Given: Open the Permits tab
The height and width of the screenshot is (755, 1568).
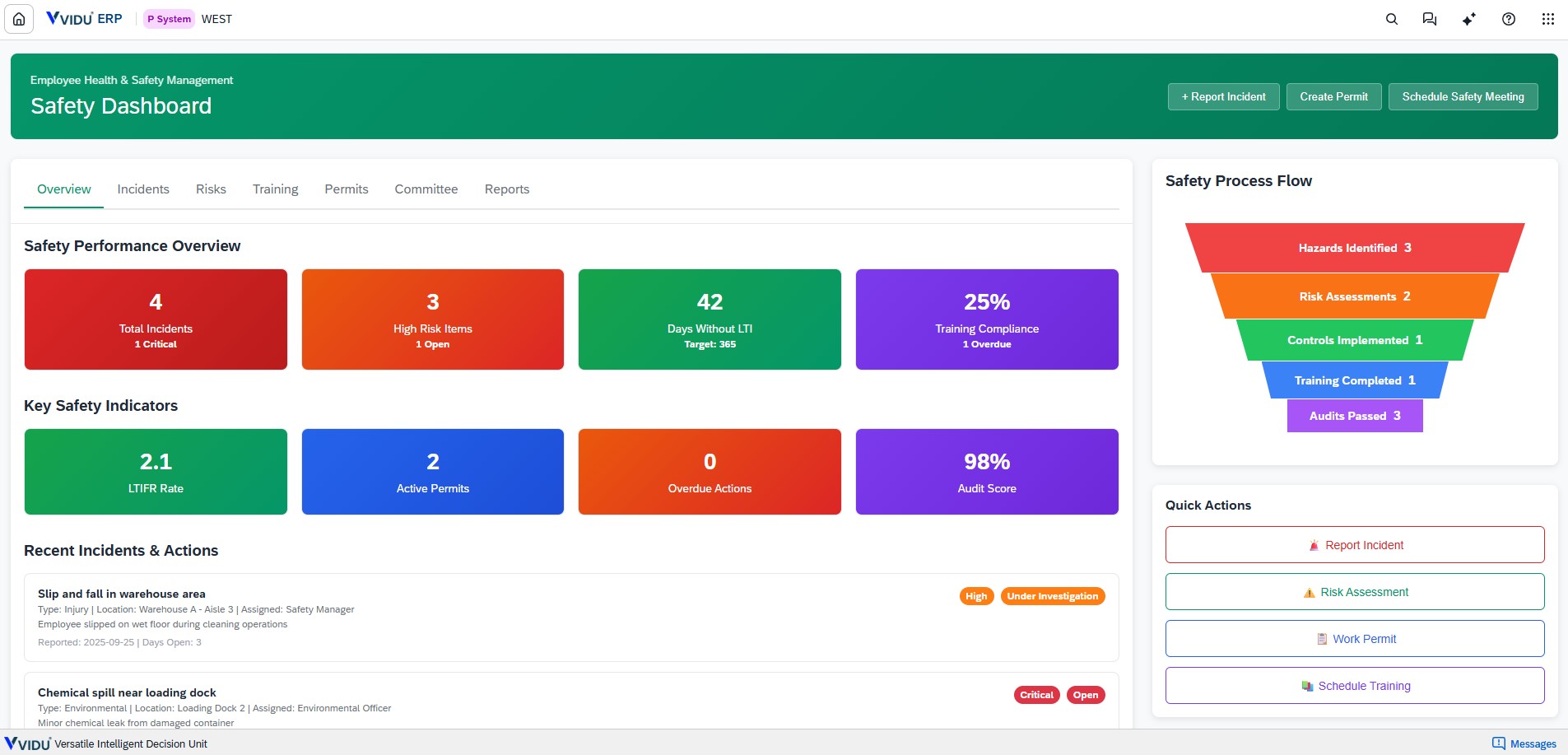Looking at the screenshot, I should coord(346,189).
